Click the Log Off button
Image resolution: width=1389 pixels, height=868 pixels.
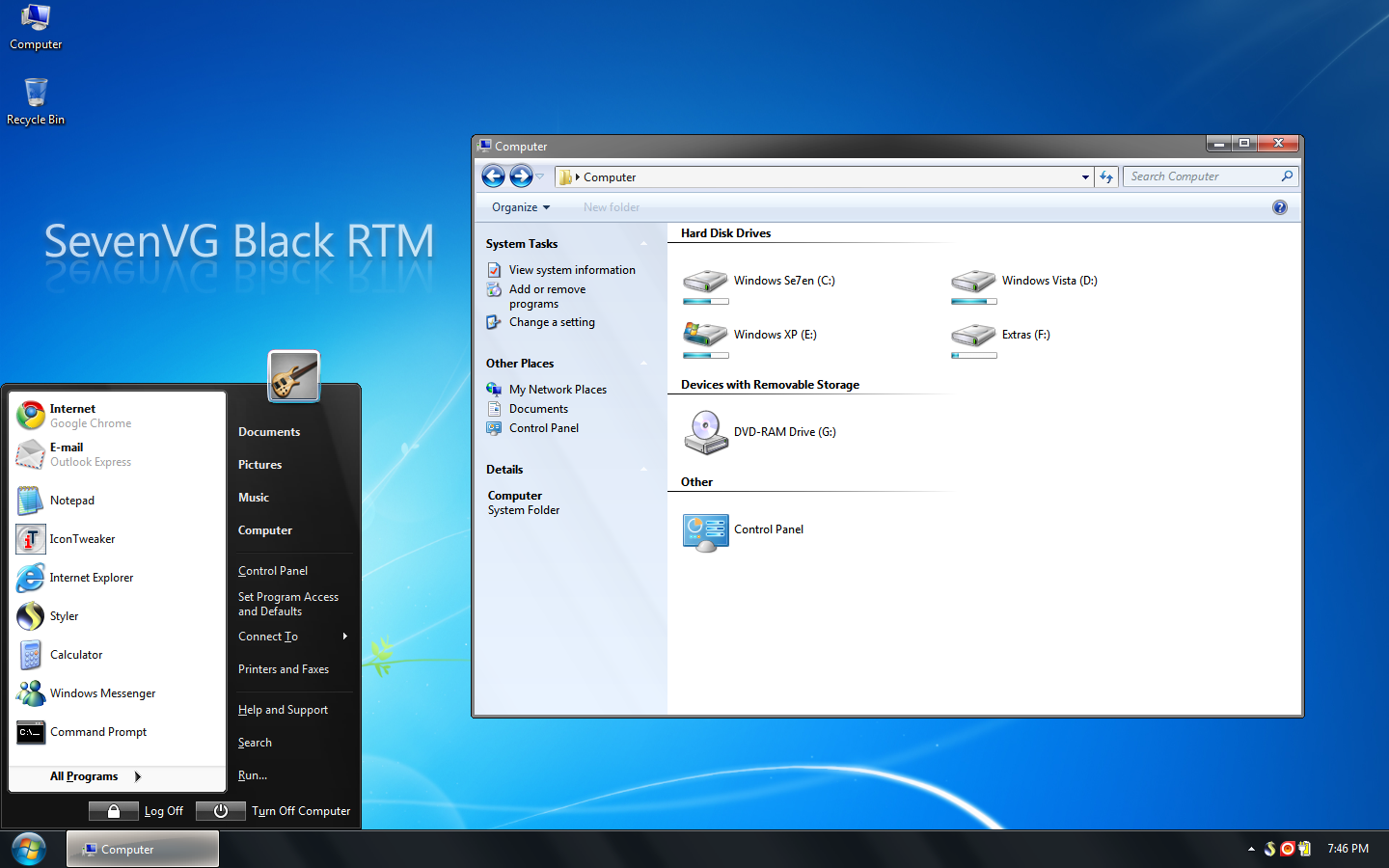tap(137, 811)
